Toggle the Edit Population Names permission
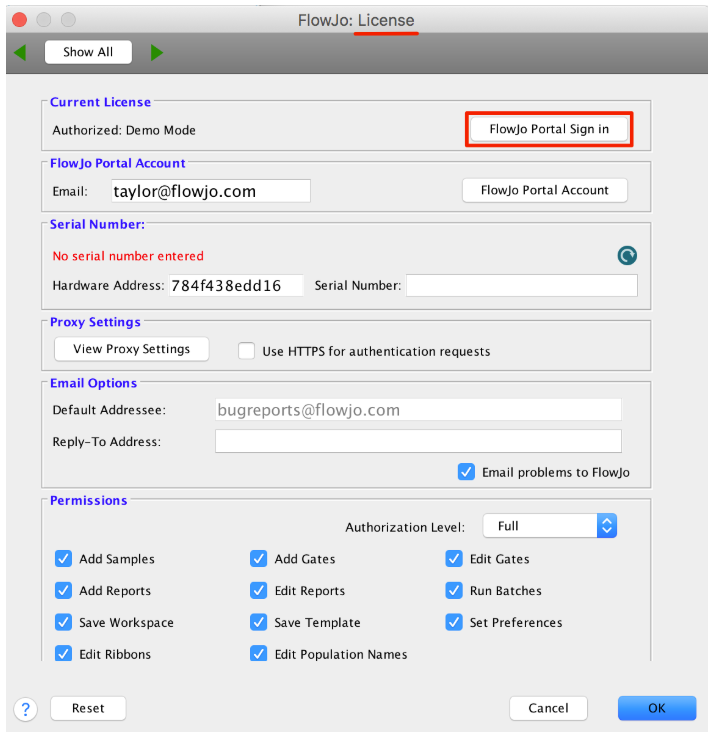This screenshot has height=735, width=708. point(258,653)
